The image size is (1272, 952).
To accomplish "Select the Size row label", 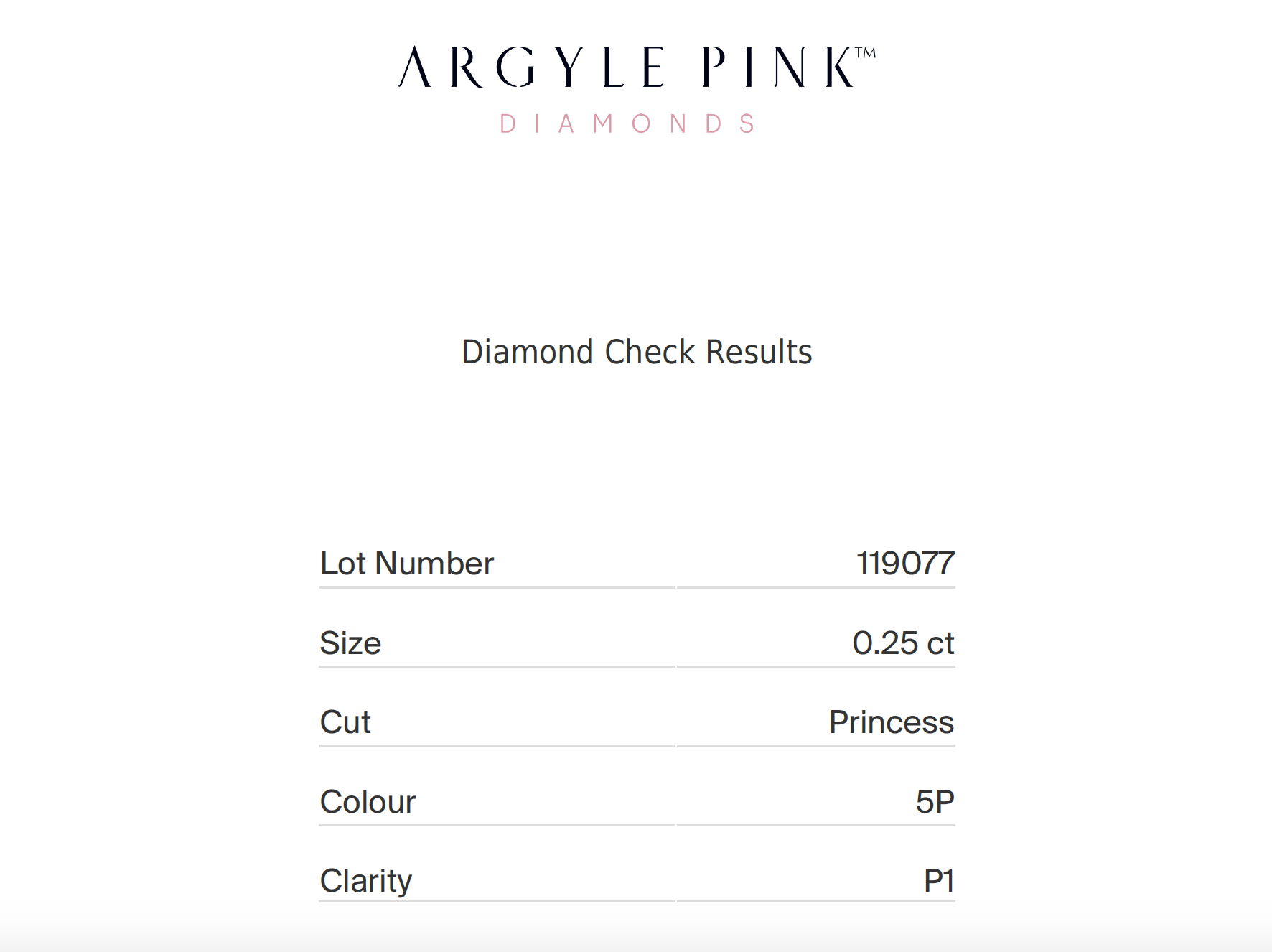I will pyautogui.click(x=350, y=643).
